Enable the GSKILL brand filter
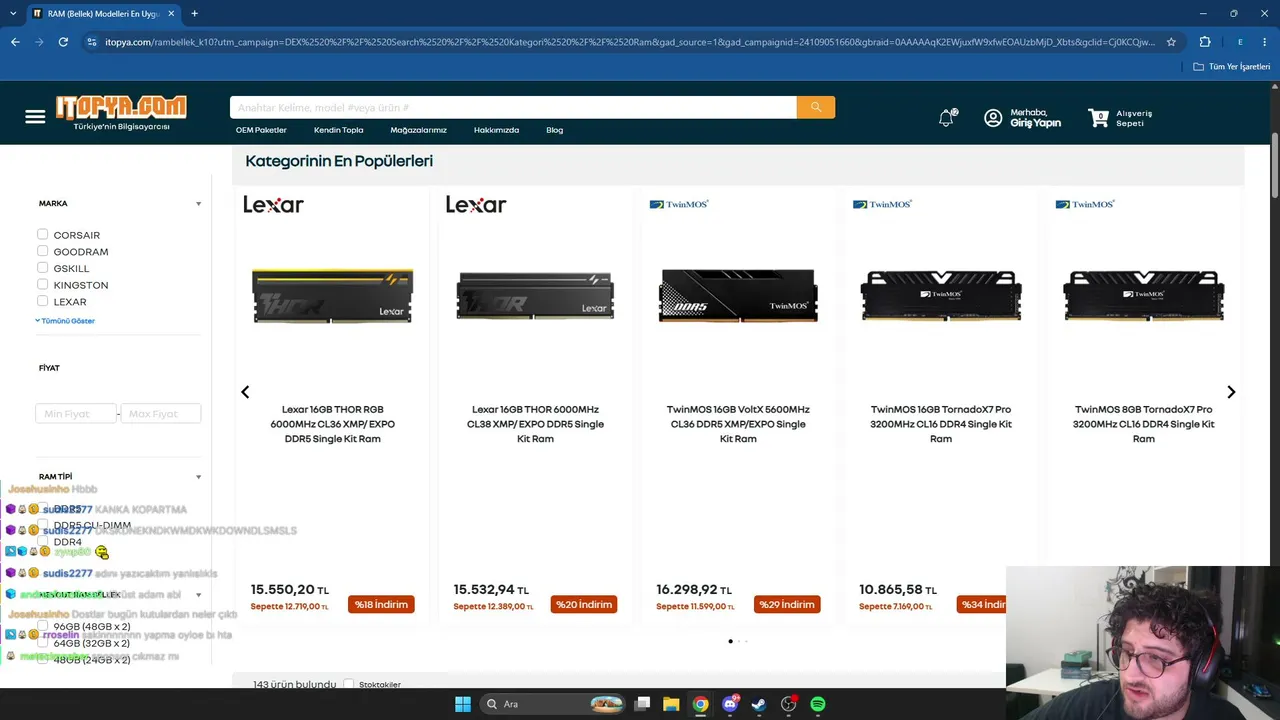 click(x=42, y=268)
